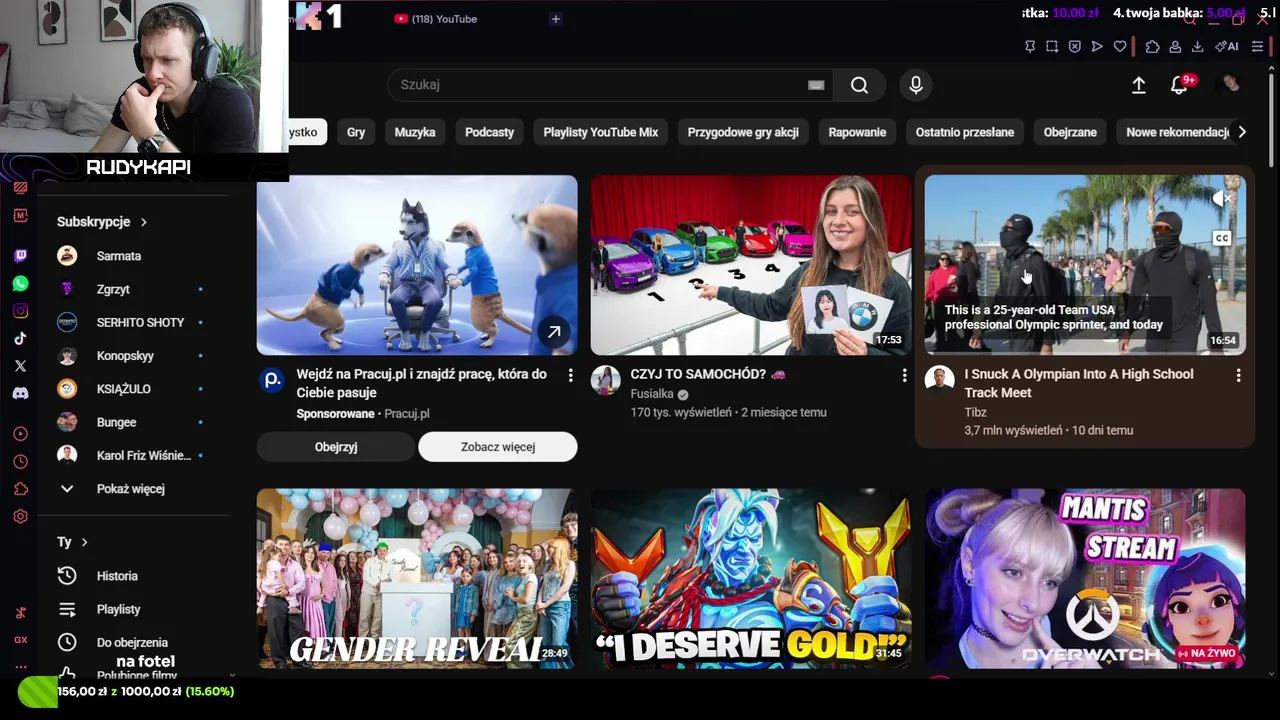This screenshot has height=720, width=1280.
Task: Open the browser profile icon in toolbar
Action: point(1175,46)
